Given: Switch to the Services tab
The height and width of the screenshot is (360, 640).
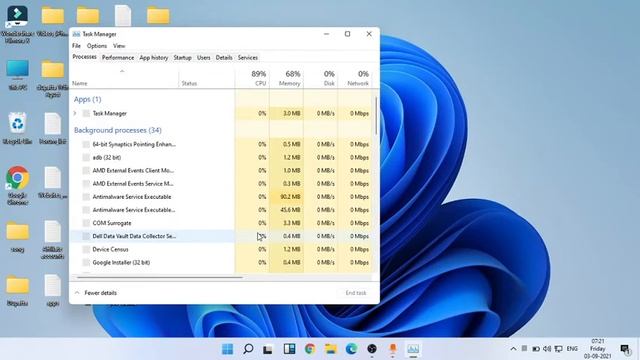Looking at the screenshot, I should coord(248,58).
